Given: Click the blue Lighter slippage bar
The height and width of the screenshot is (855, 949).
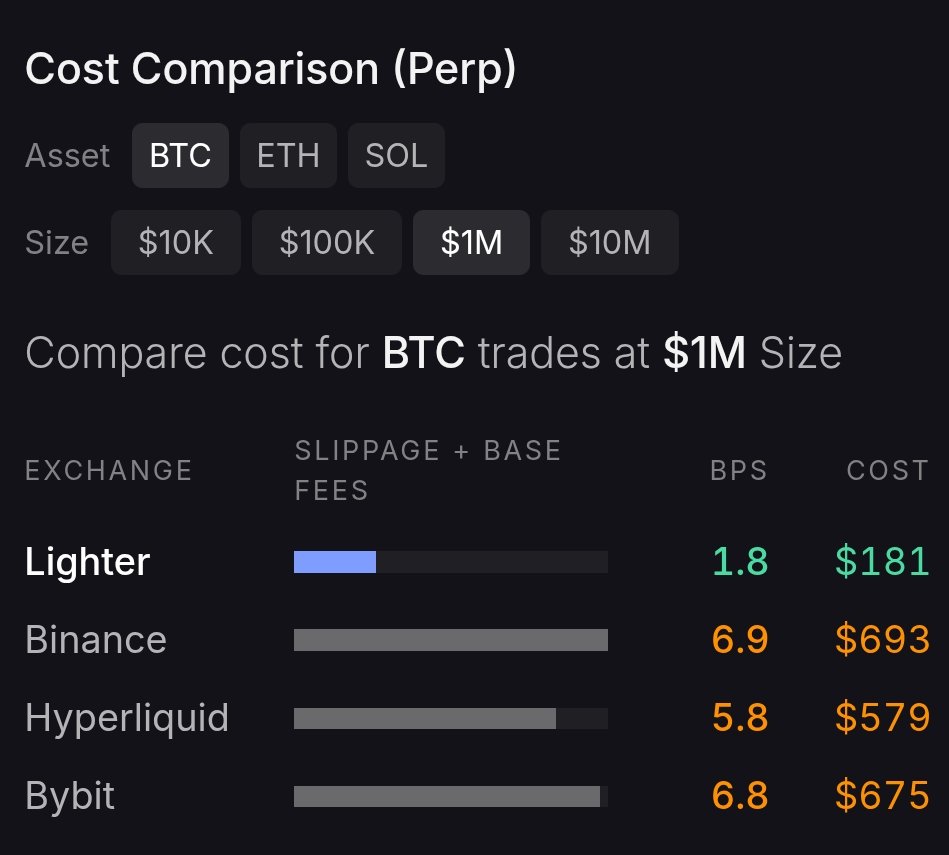Looking at the screenshot, I should (335, 562).
